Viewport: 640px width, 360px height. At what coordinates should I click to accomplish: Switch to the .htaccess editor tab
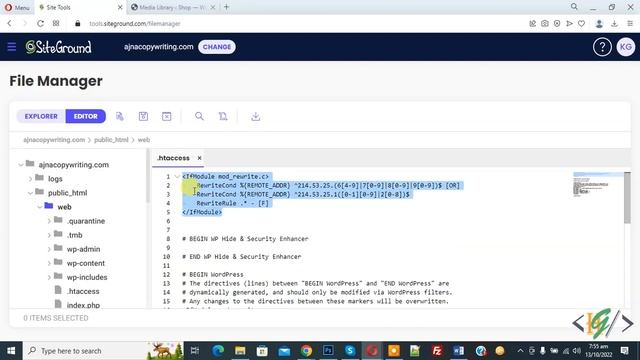click(x=173, y=158)
